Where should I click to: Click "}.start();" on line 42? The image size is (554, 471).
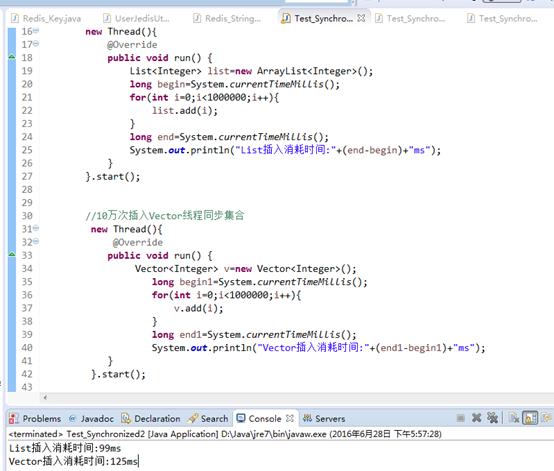(118, 374)
